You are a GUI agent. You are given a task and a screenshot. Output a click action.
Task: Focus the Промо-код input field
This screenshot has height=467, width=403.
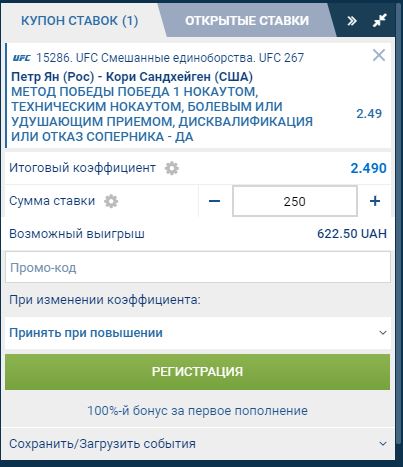pyautogui.click(x=198, y=268)
